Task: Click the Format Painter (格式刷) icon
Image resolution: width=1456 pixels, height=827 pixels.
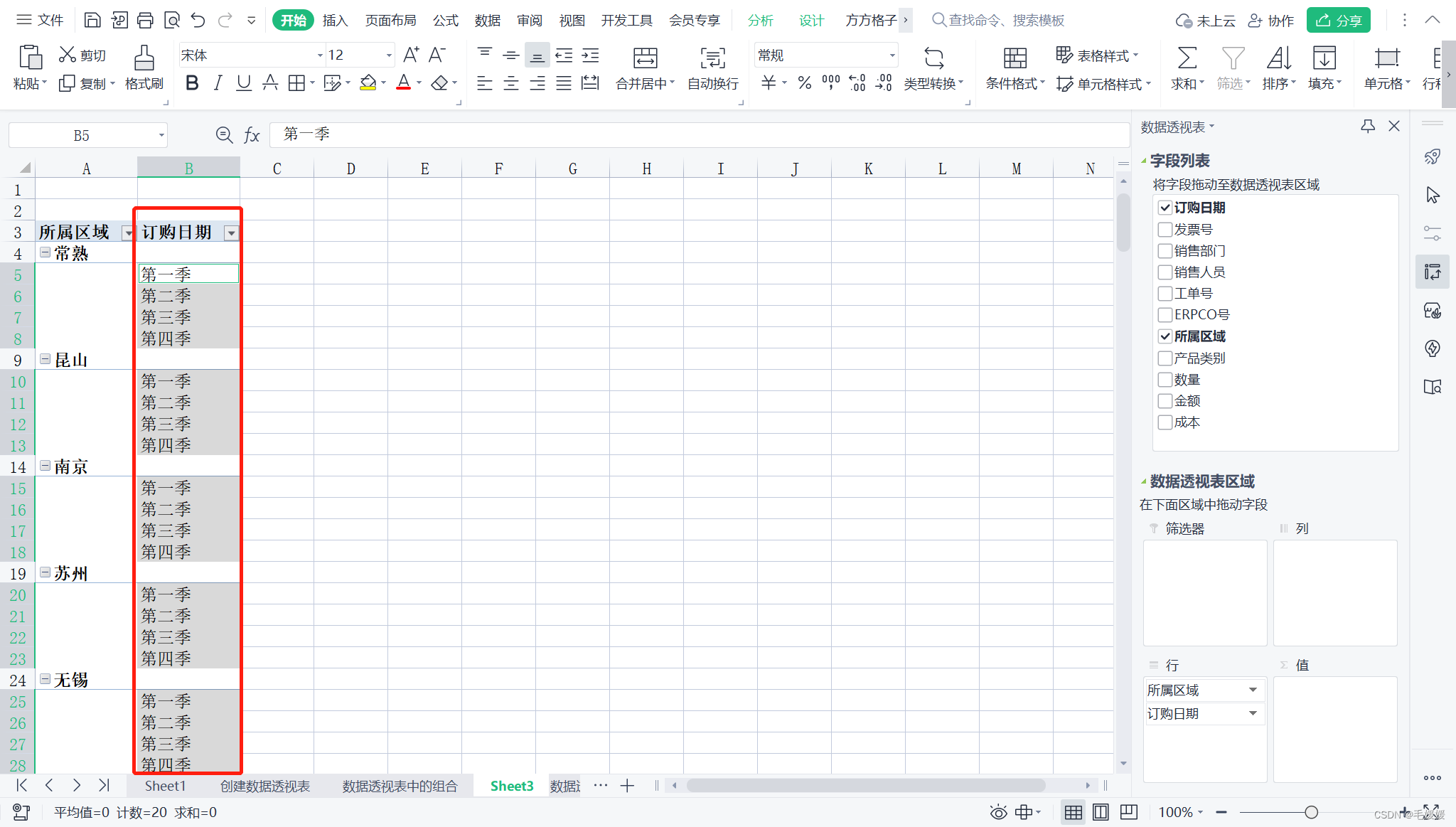Action: 144,57
